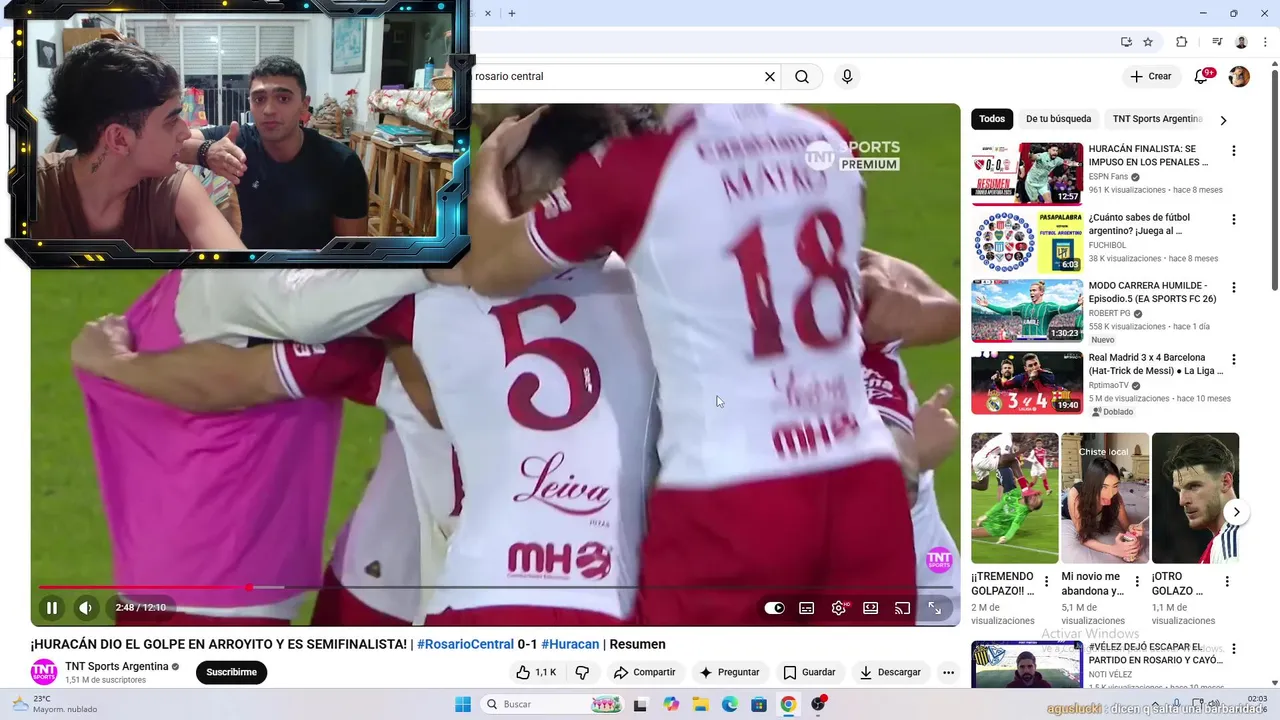The width and height of the screenshot is (1280, 720).
Task: Click the Suscribirme button
Action: [231, 672]
